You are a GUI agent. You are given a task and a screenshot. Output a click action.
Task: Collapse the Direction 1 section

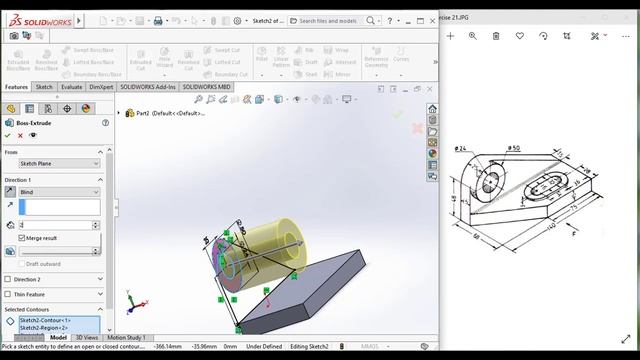(100, 180)
